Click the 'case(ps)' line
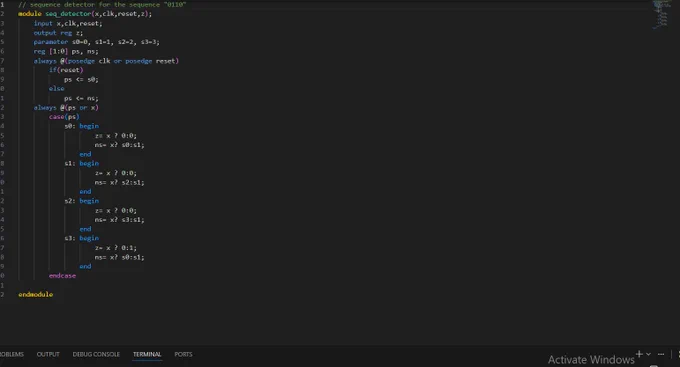The height and width of the screenshot is (367, 680). pyautogui.click(x=64, y=117)
